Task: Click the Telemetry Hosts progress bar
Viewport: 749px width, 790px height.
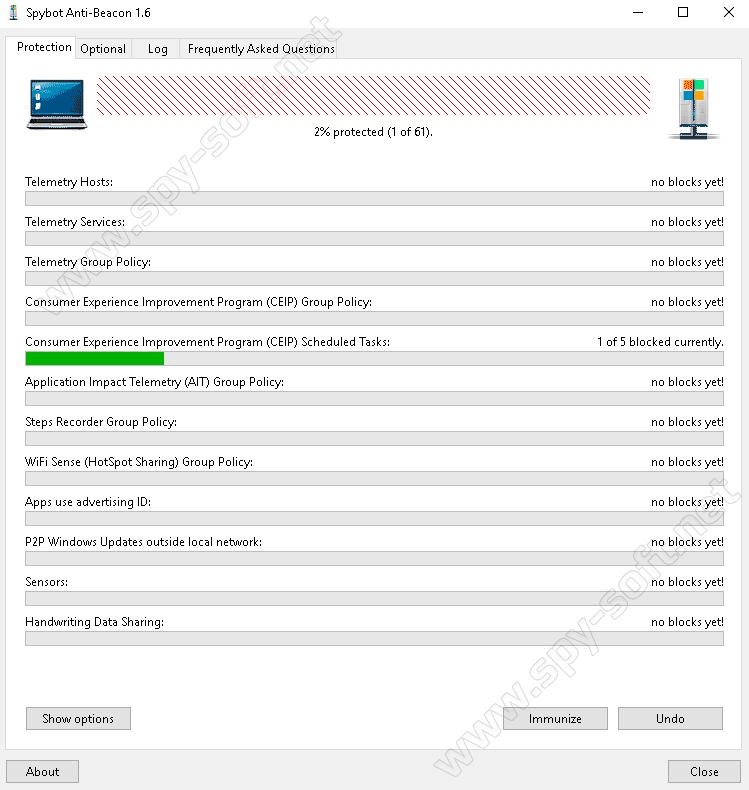Action: click(x=374, y=199)
